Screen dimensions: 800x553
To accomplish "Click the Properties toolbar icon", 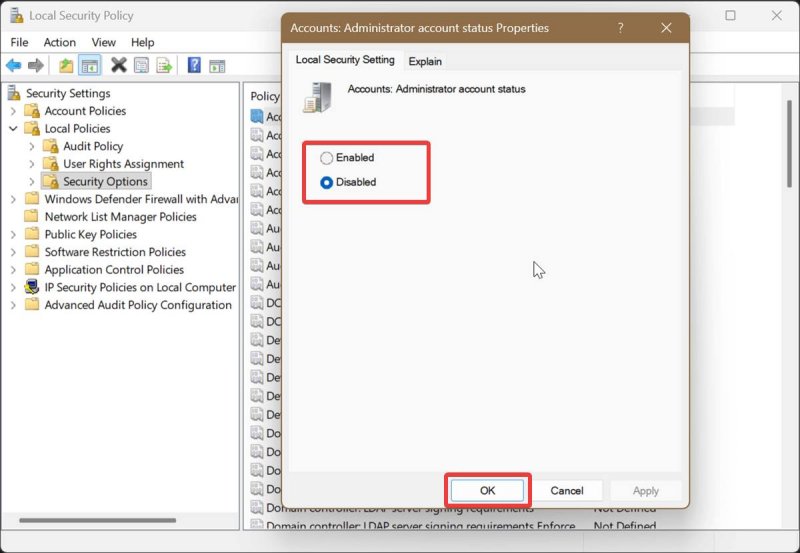I will pos(141,65).
